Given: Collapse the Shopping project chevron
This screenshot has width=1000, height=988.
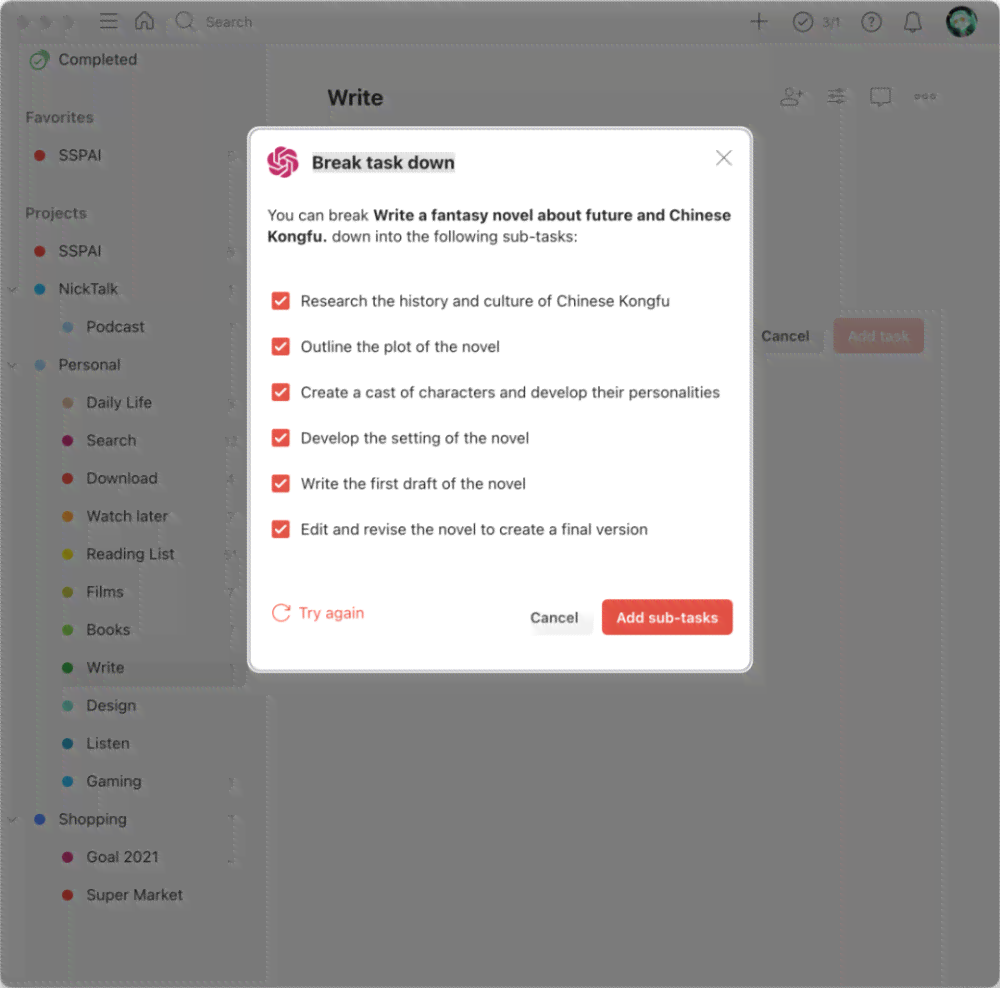Looking at the screenshot, I should pyautogui.click(x=12, y=819).
